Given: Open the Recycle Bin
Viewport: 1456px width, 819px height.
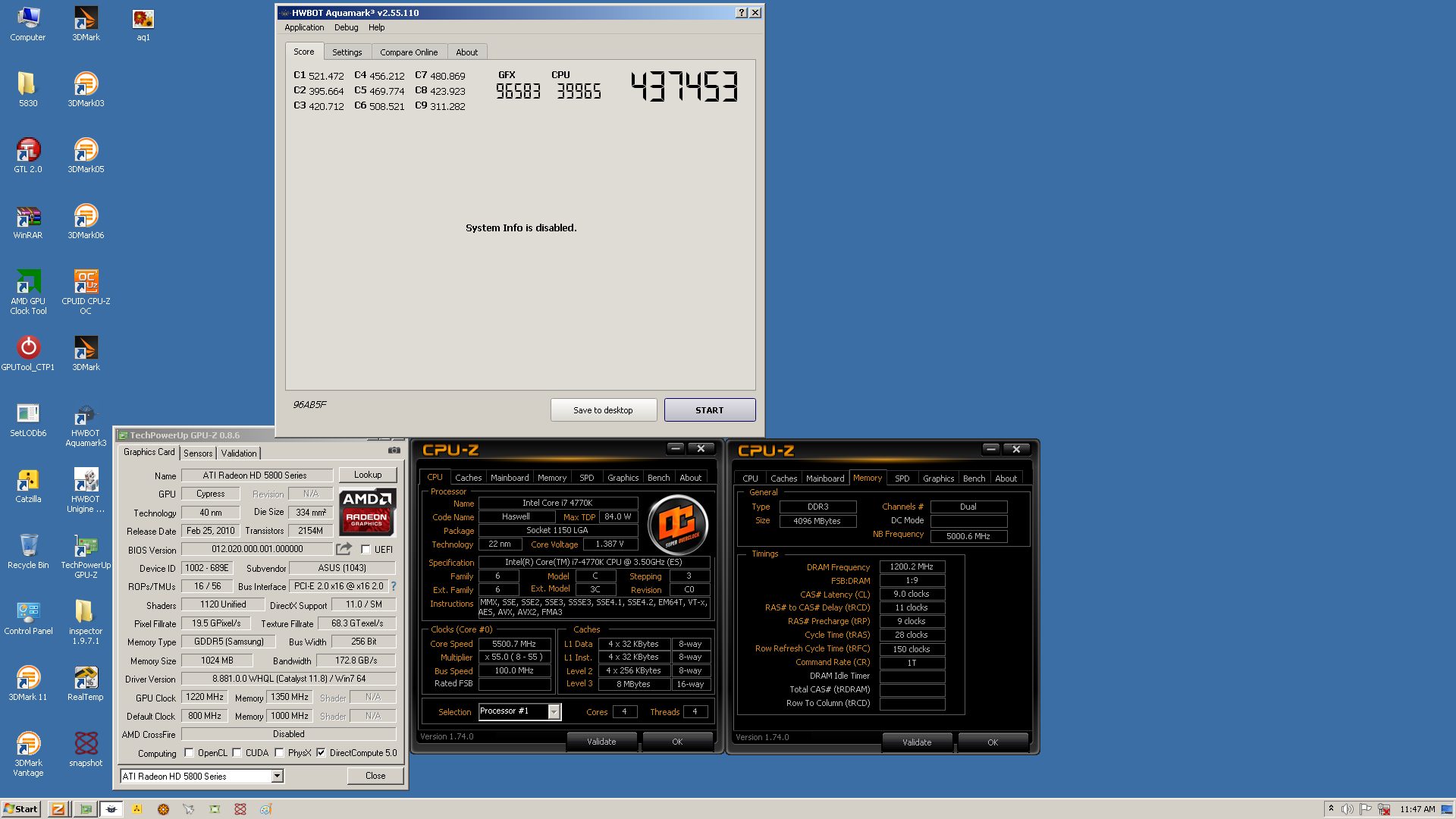Looking at the screenshot, I should (x=28, y=551).
